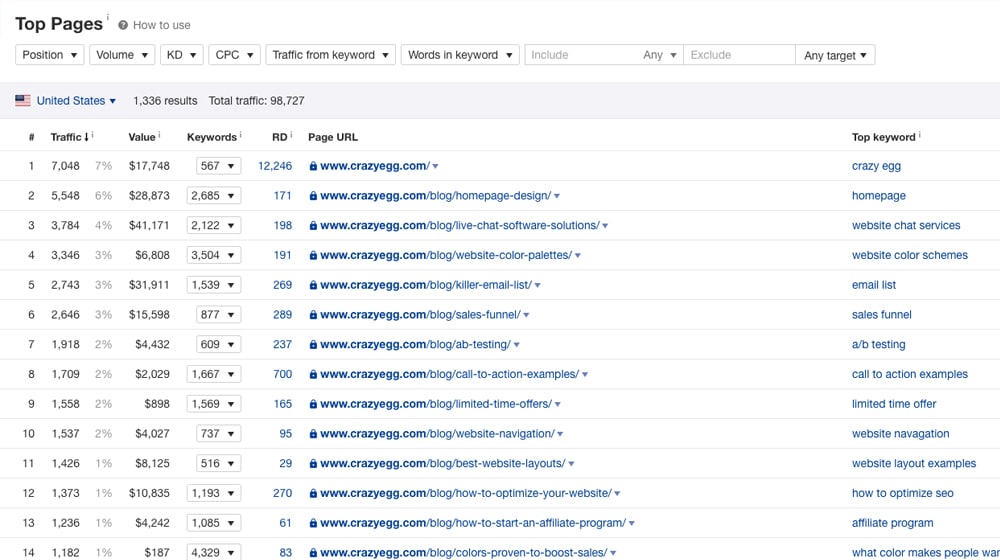The height and width of the screenshot is (560, 1000).
Task: Open the Any match-mode dropdown in Include field
Action: (659, 55)
